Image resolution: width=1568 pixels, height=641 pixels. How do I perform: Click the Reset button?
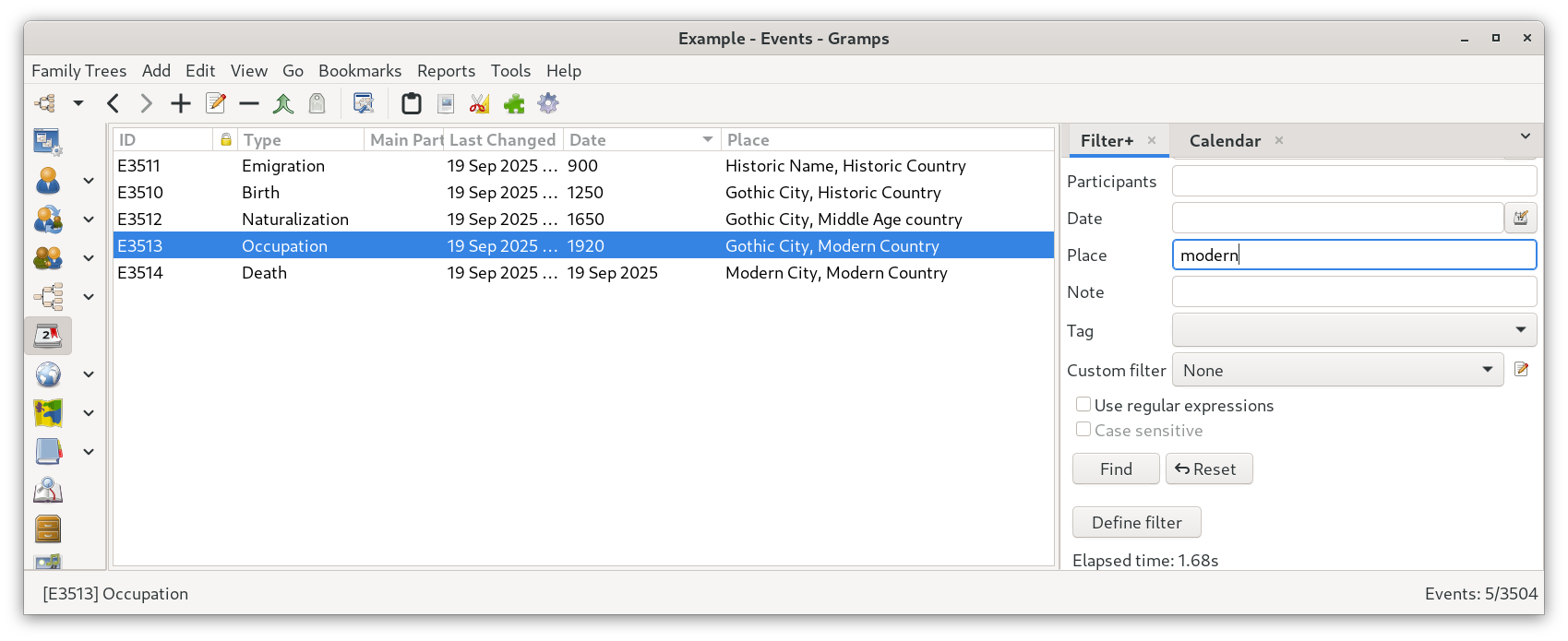1209,469
